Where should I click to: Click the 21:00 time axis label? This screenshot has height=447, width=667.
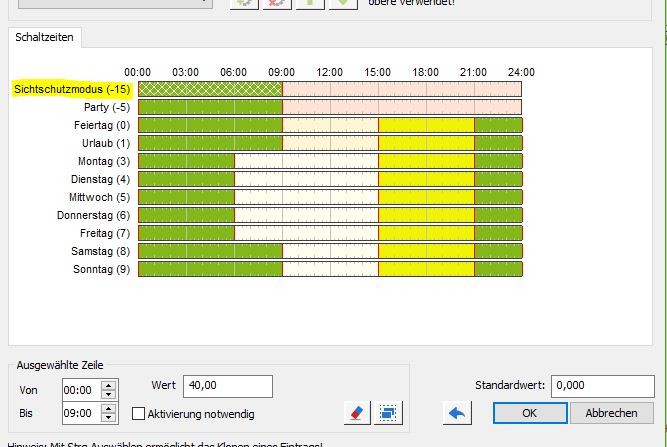pos(473,72)
